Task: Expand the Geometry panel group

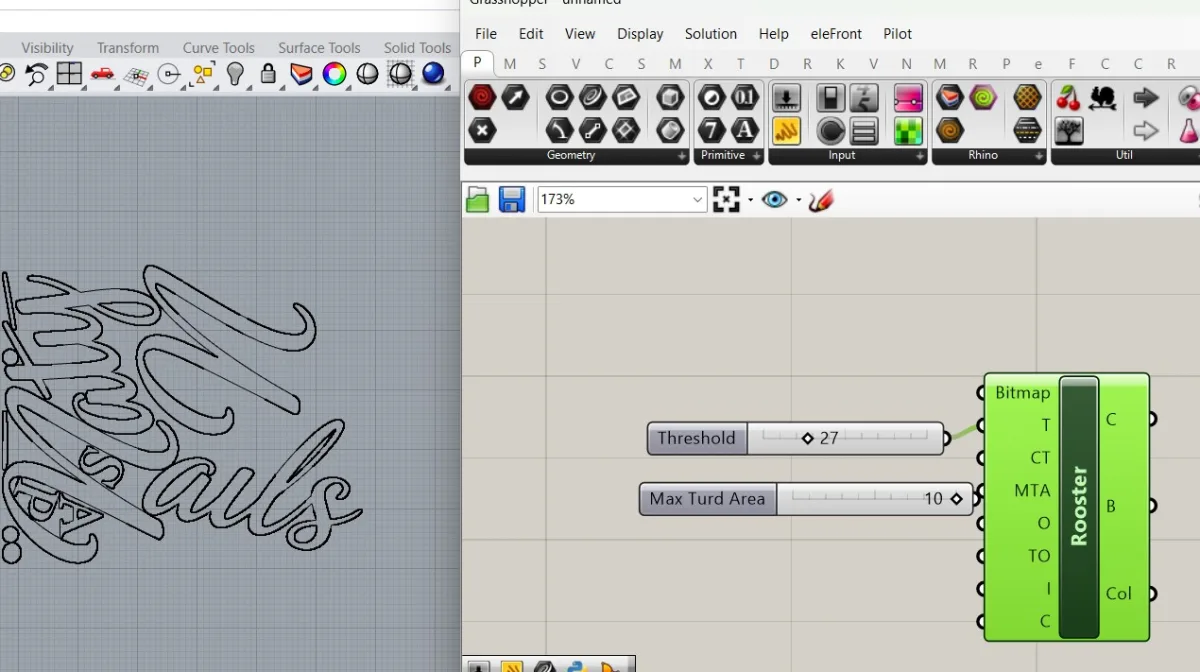Action: pos(682,157)
